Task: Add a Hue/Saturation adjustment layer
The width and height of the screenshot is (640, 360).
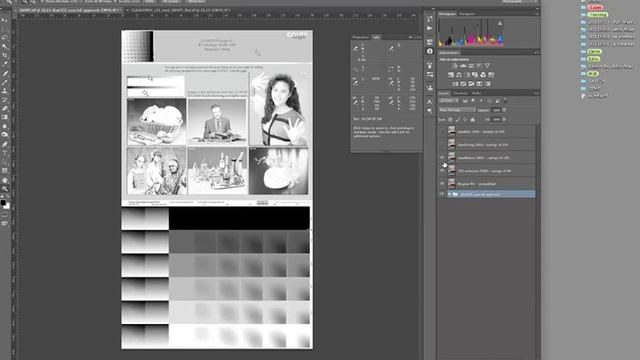Action: point(451,75)
